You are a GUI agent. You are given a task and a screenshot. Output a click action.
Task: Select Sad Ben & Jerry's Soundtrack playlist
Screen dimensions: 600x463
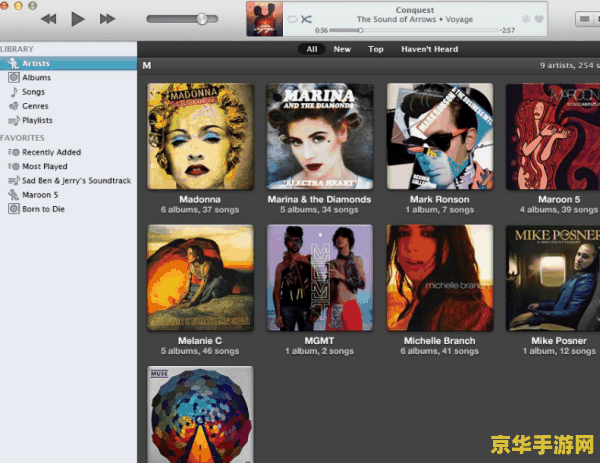pos(76,180)
